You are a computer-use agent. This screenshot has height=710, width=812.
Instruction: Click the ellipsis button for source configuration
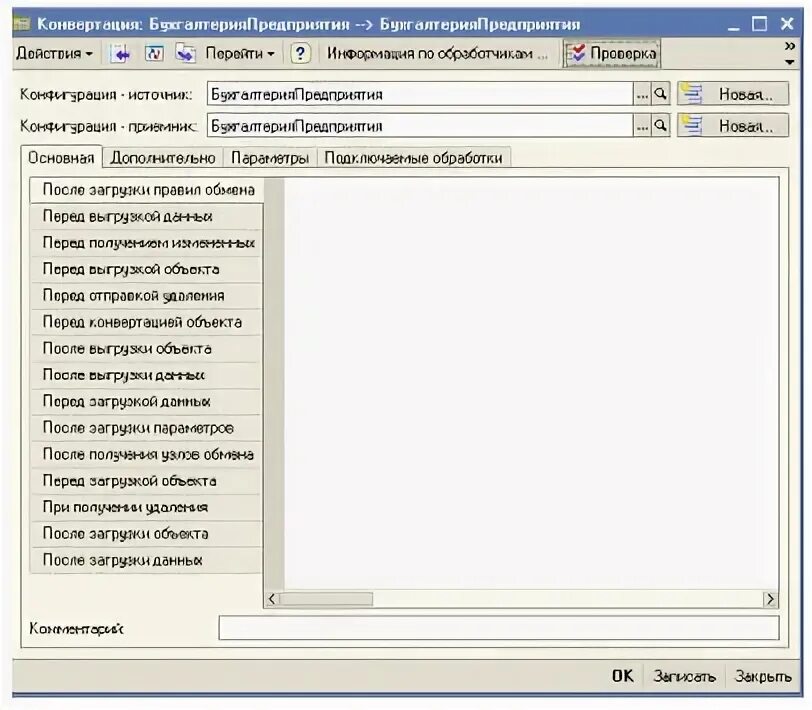[x=642, y=94]
